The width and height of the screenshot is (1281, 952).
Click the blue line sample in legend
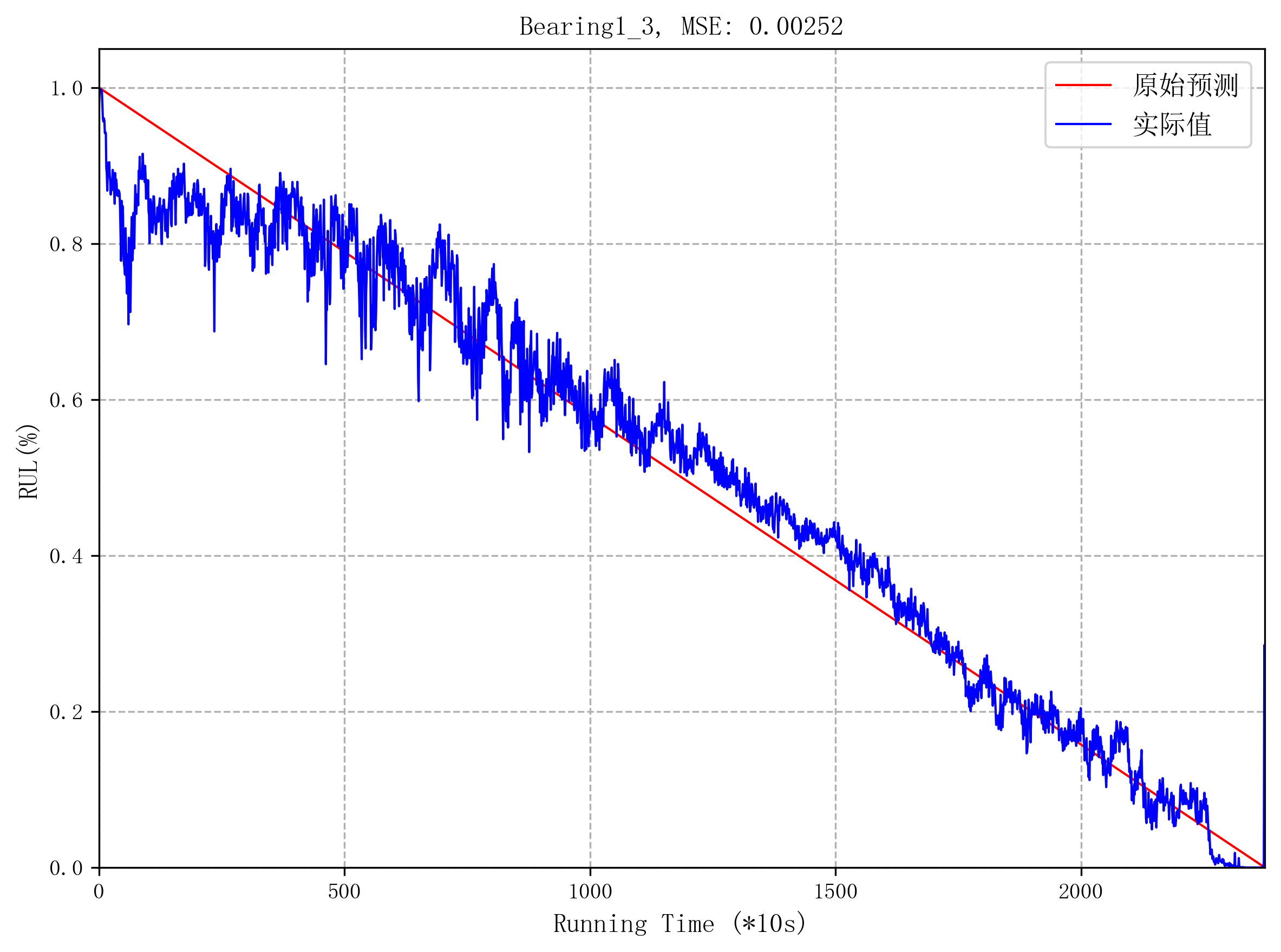[1083, 124]
